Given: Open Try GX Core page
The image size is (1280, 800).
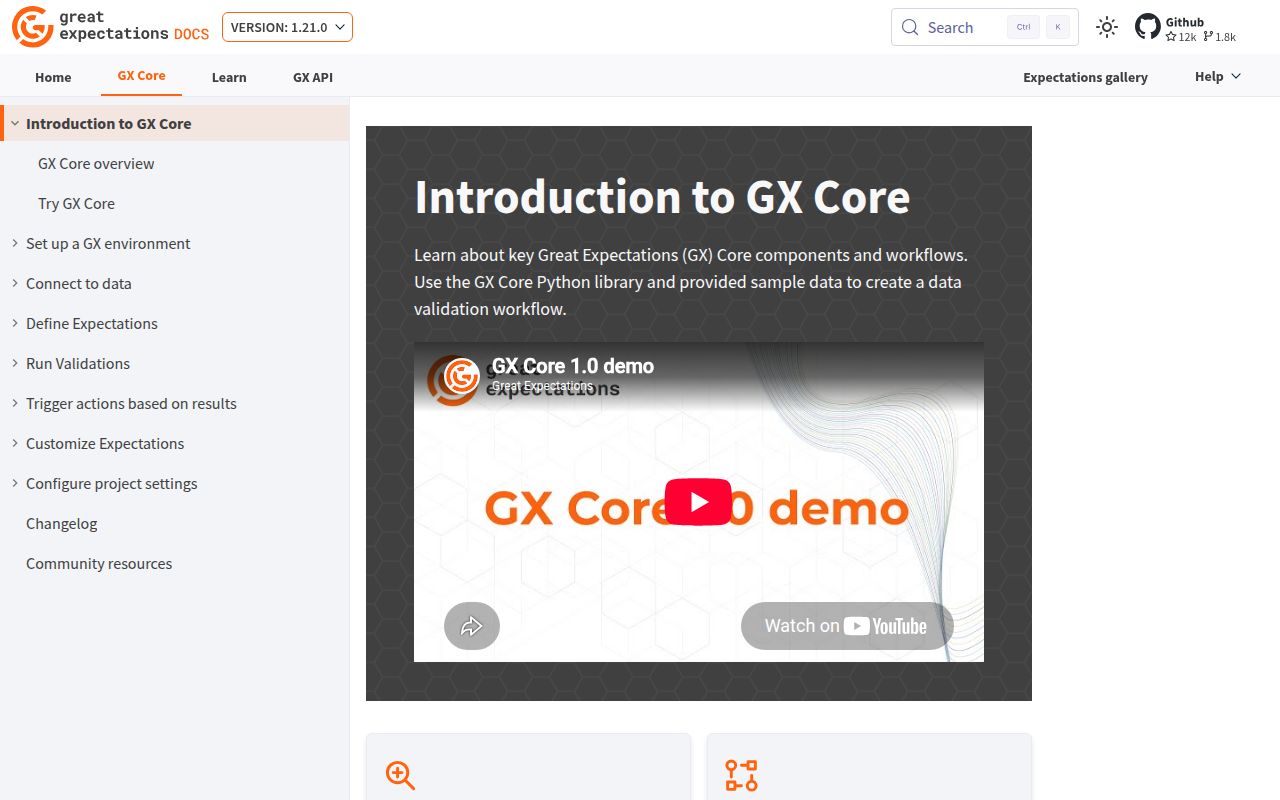Looking at the screenshot, I should tap(76, 203).
